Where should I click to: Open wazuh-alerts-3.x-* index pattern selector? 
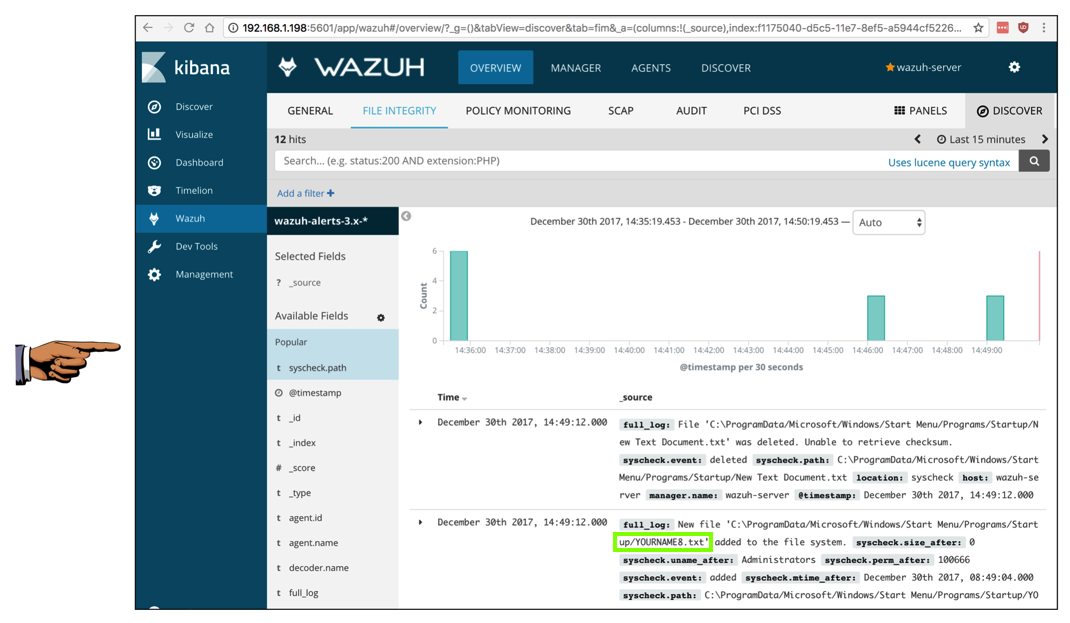click(x=332, y=220)
